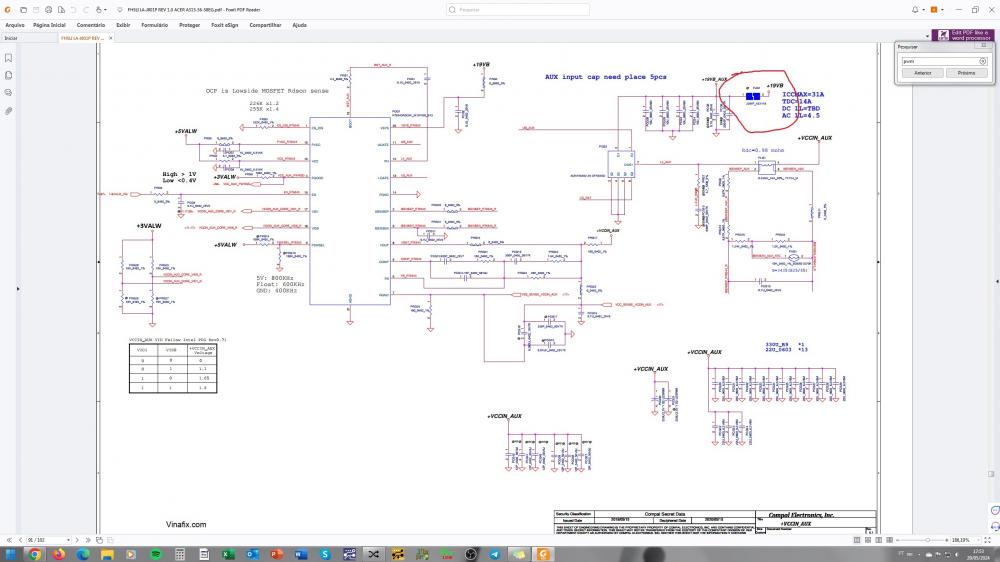Go to first page button
Viewport: 1000px width, 562px height.
pyautogui.click(x=9, y=540)
